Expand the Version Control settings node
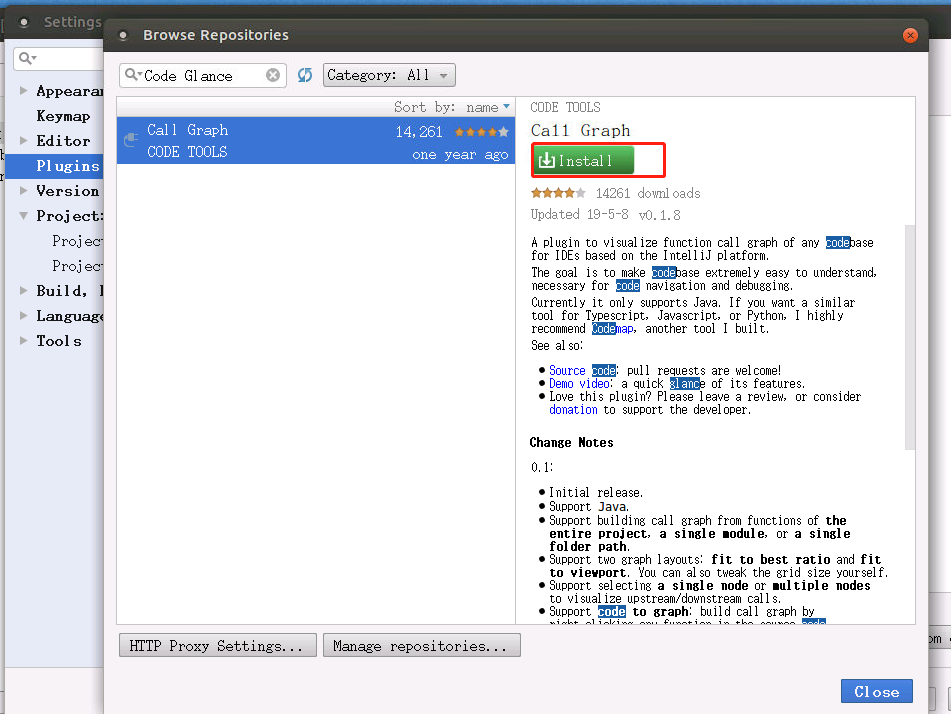 (24, 190)
